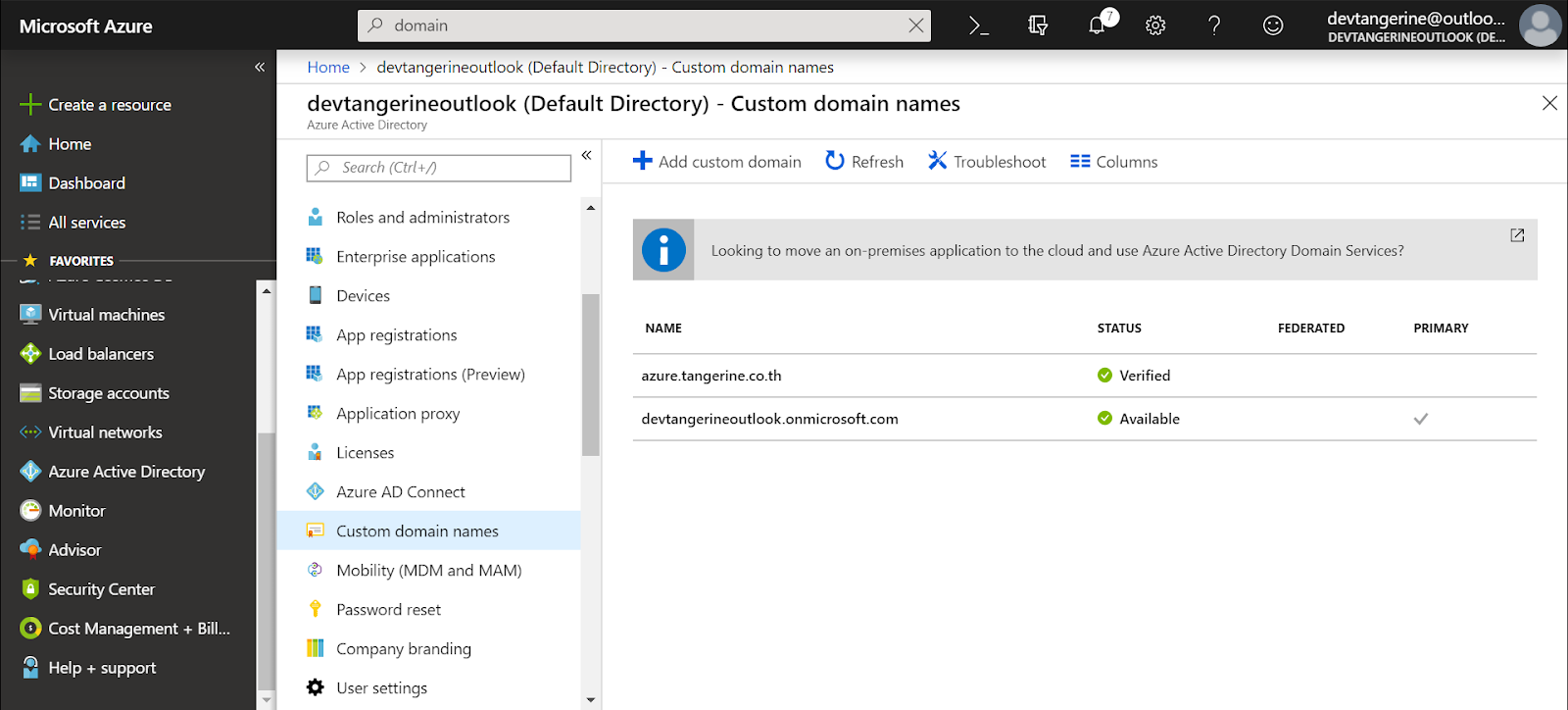Open Cloud Shell from top bar
Viewport: 1568px width, 710px height.
click(x=978, y=25)
